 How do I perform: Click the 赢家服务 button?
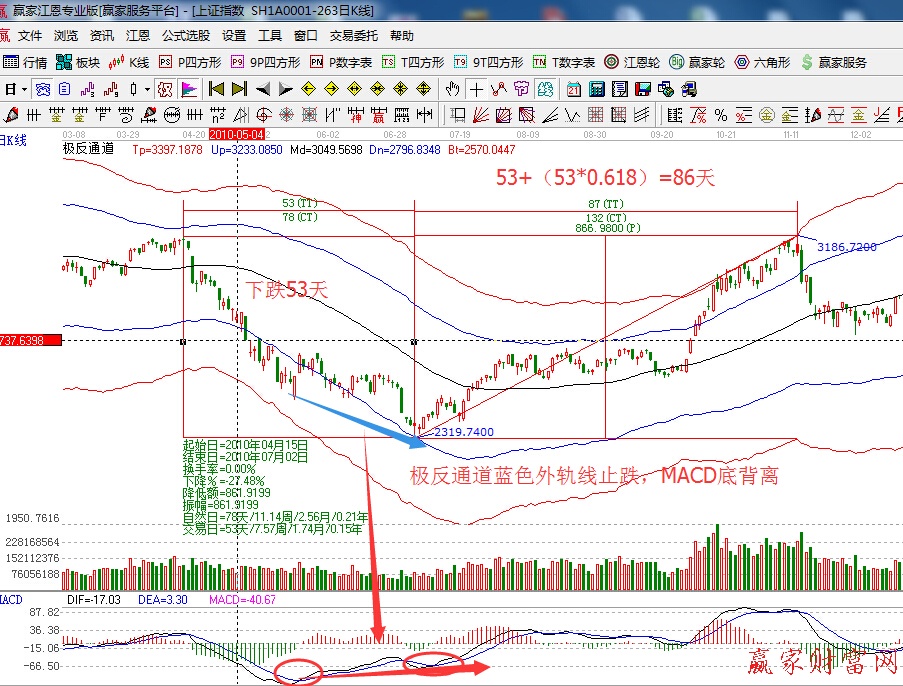point(833,62)
